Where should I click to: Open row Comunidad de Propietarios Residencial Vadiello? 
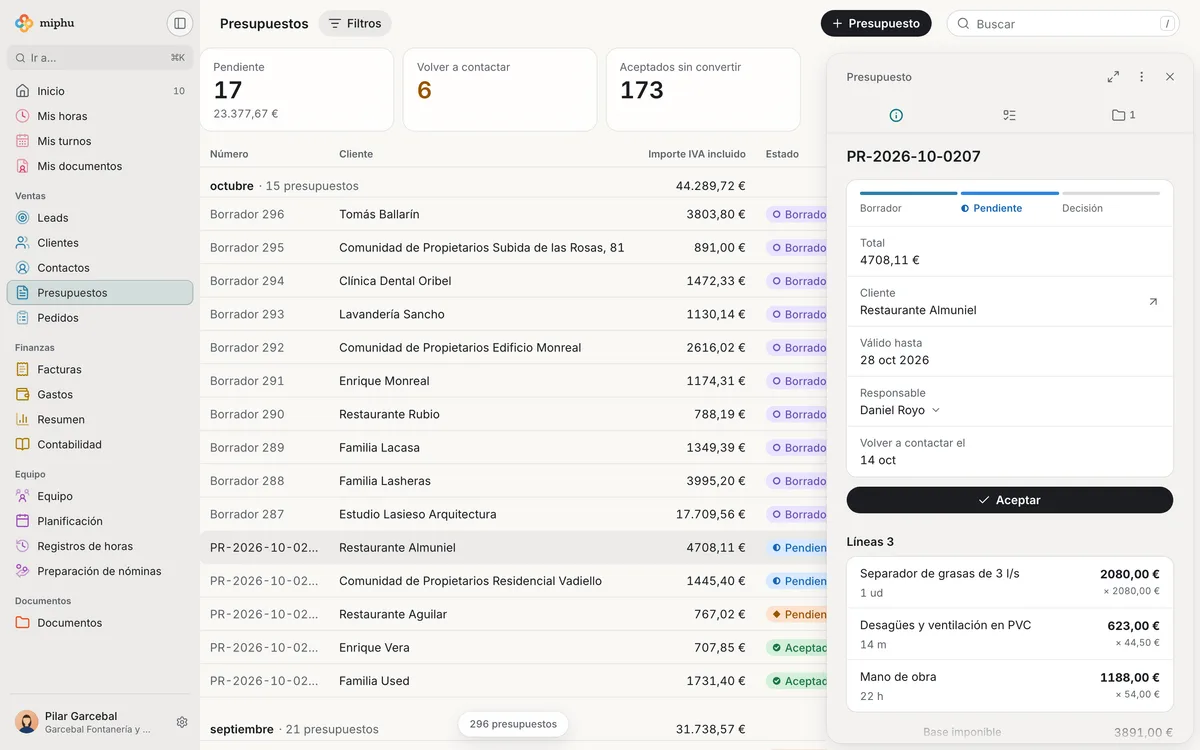513,581
